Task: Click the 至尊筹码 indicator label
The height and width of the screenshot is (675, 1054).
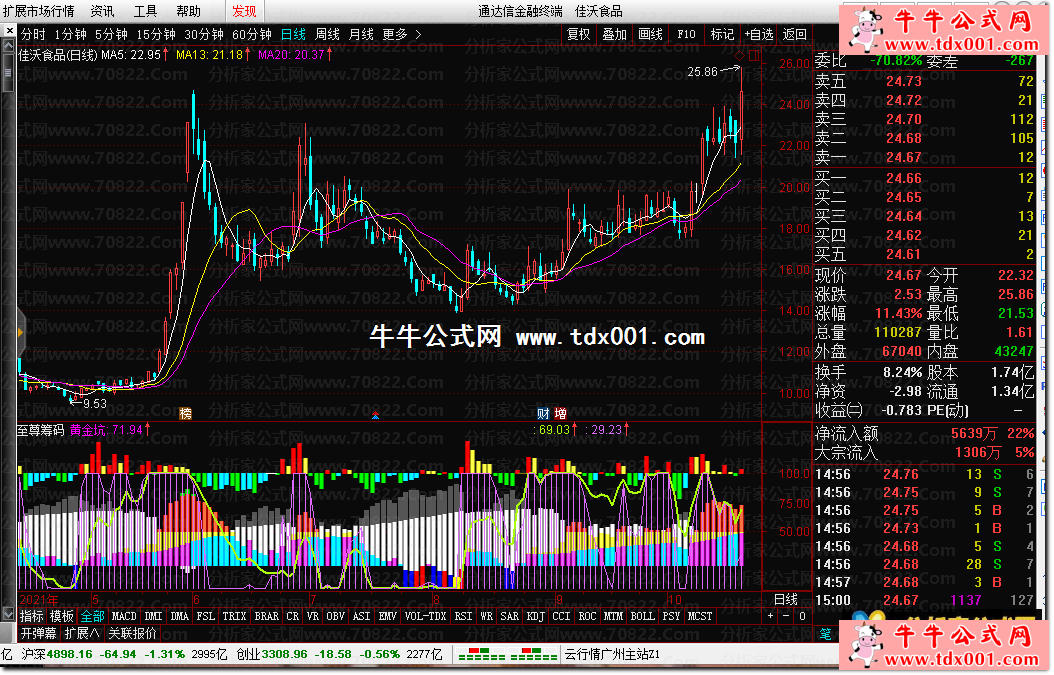Action: tap(40, 430)
